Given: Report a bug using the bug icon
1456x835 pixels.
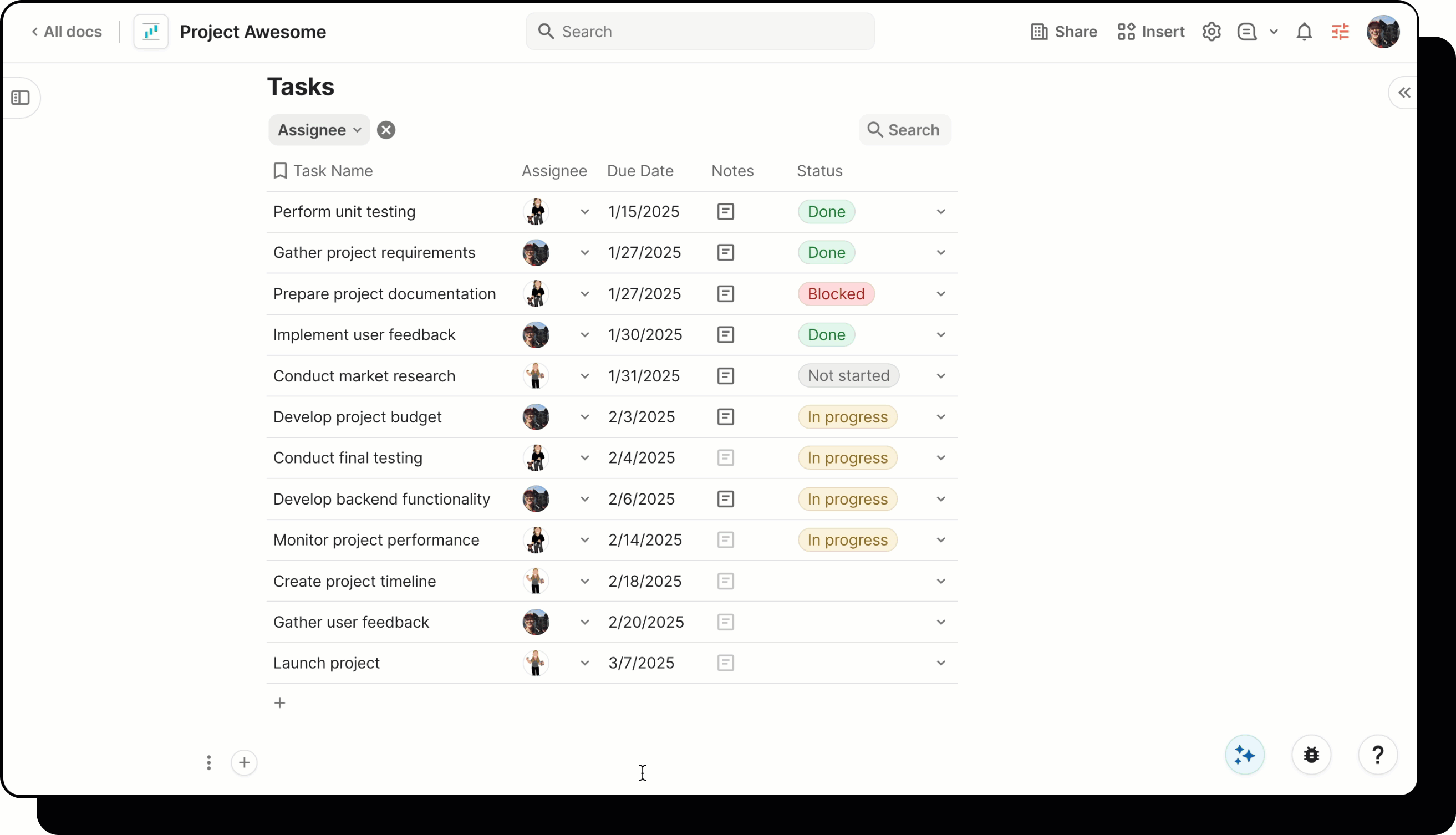Looking at the screenshot, I should (x=1311, y=755).
